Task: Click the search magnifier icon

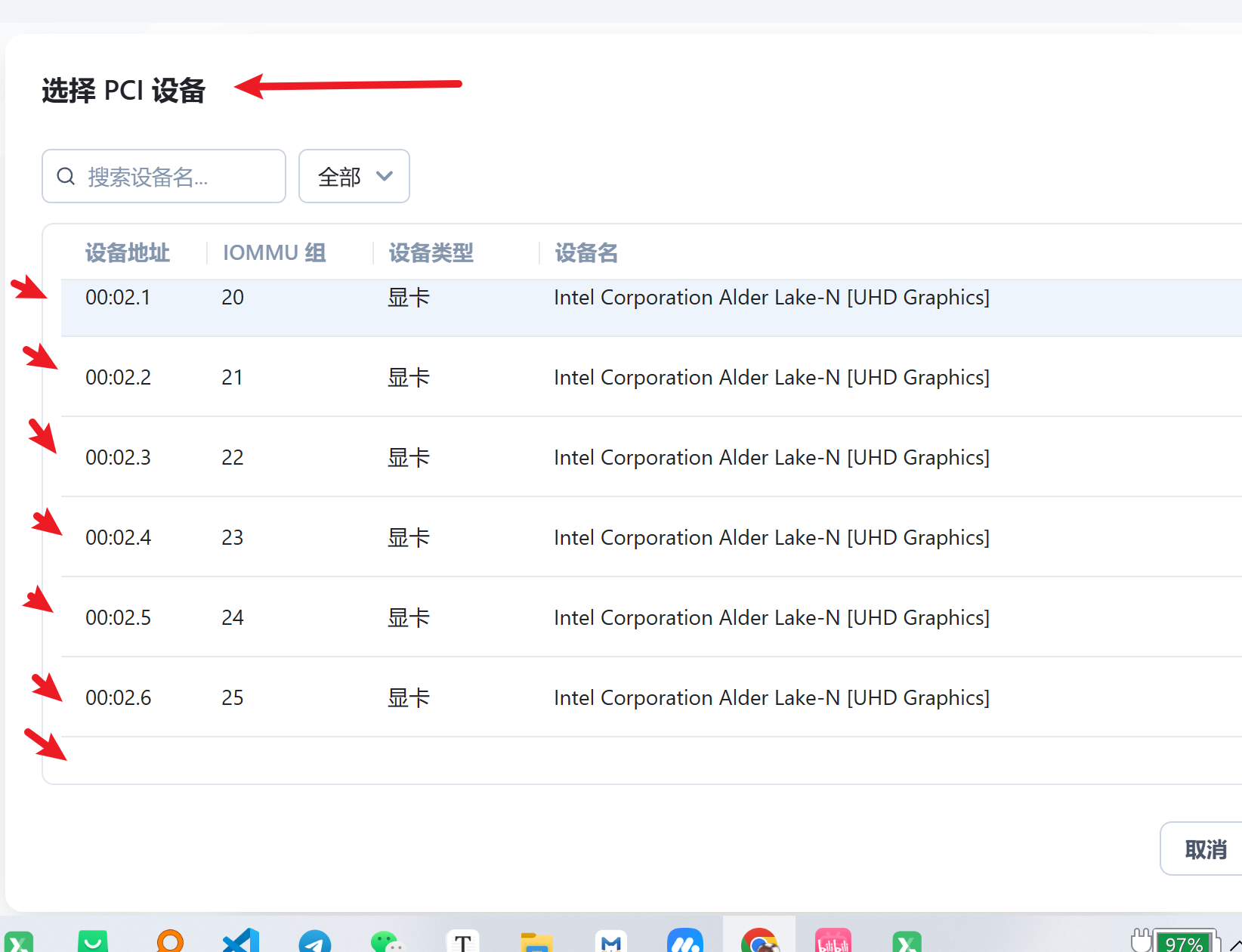Action: (x=66, y=177)
